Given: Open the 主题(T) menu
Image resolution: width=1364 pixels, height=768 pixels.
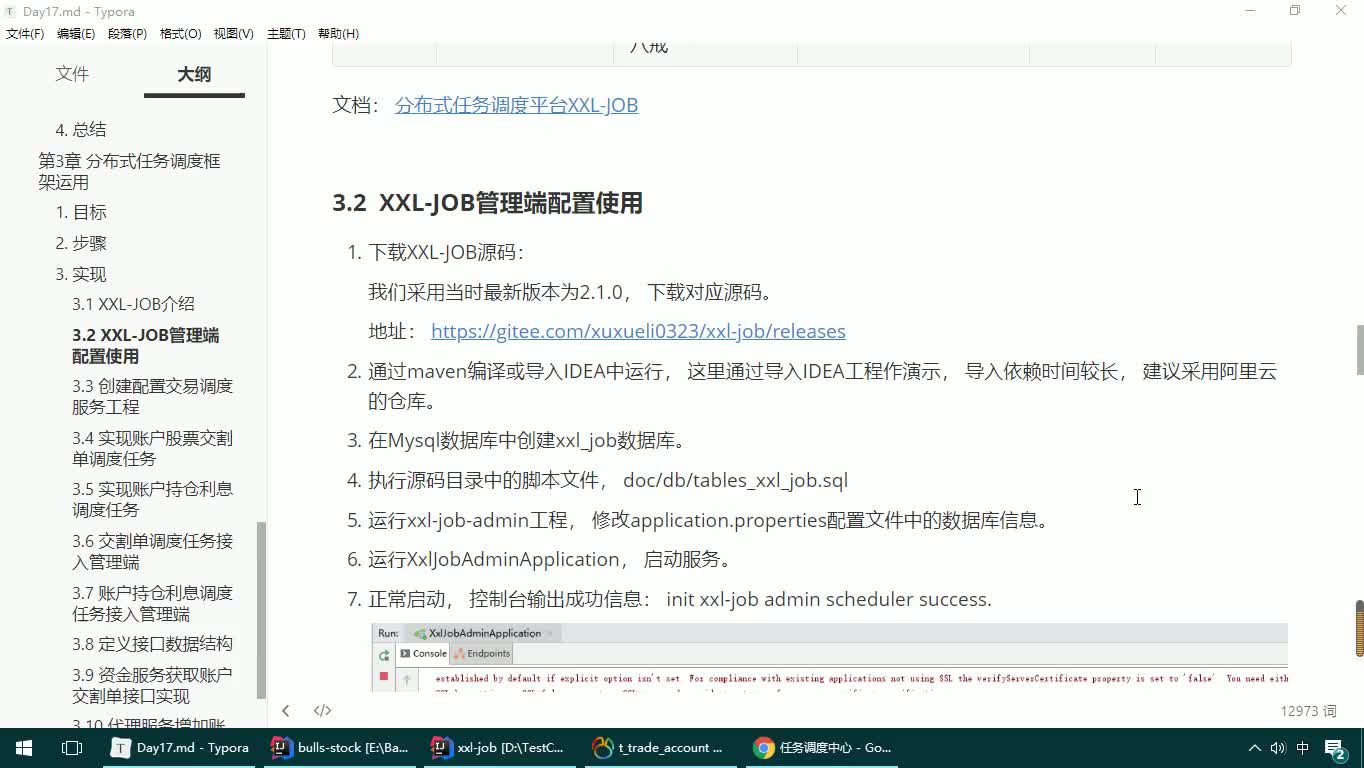Looking at the screenshot, I should click(286, 33).
